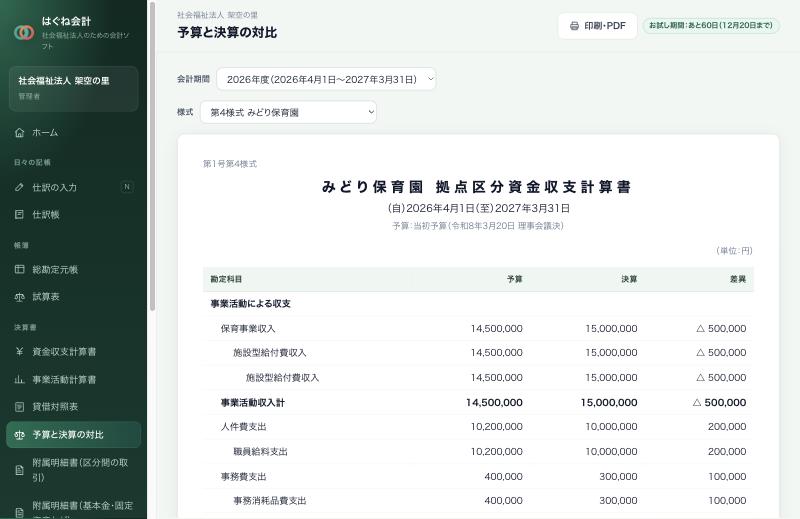This screenshot has width=800, height=519.
Task: Click the 事務費支出 row label
Action: pyautogui.click(x=243, y=477)
